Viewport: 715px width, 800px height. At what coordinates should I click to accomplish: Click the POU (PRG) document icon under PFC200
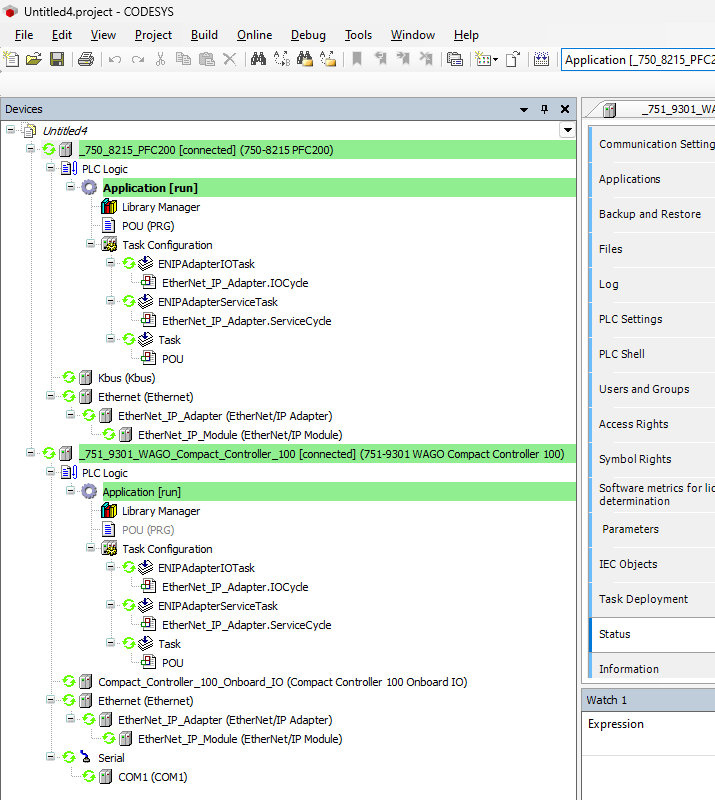(x=108, y=226)
